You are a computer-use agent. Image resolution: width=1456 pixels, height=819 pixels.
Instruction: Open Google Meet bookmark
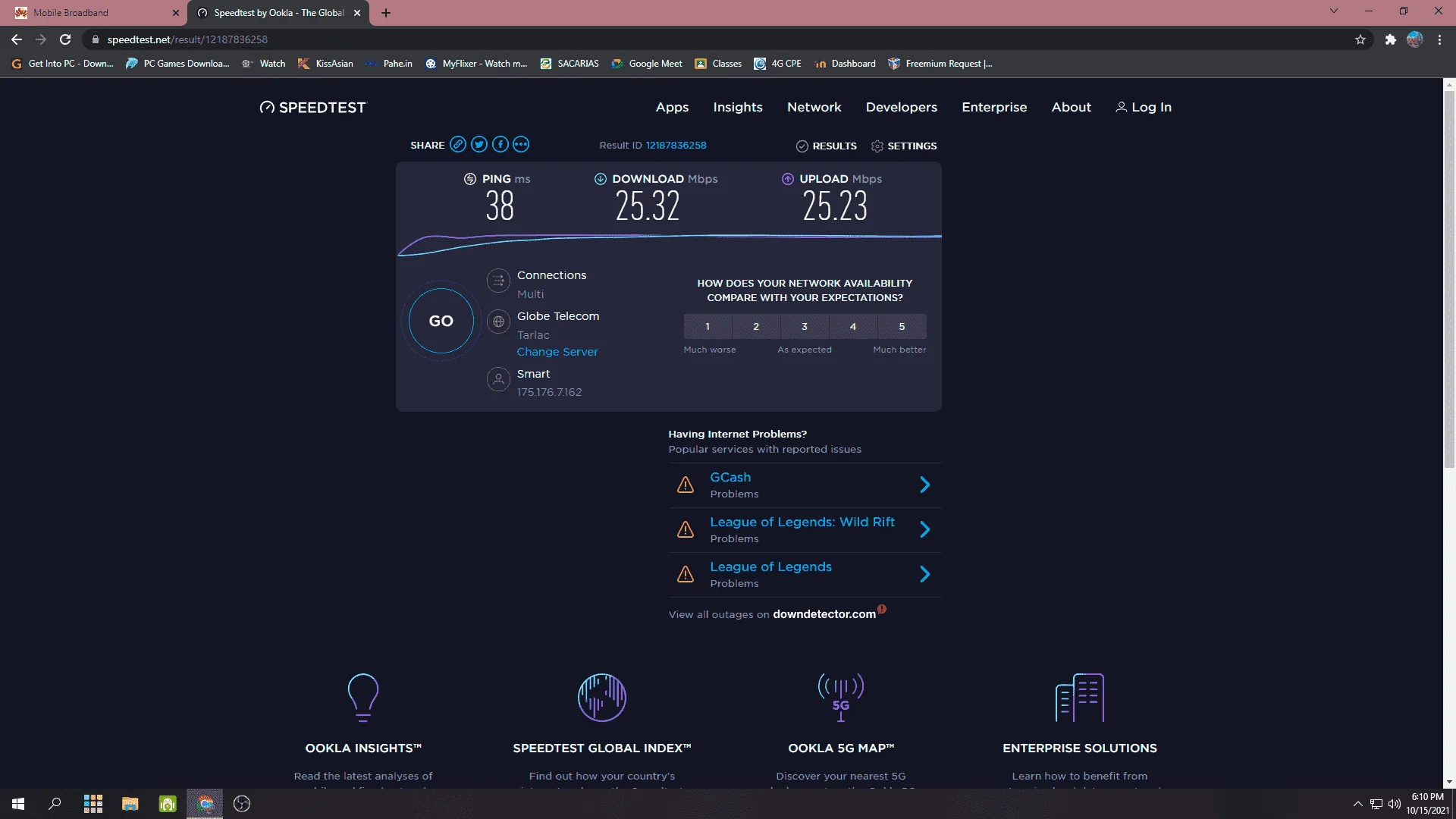tap(647, 64)
